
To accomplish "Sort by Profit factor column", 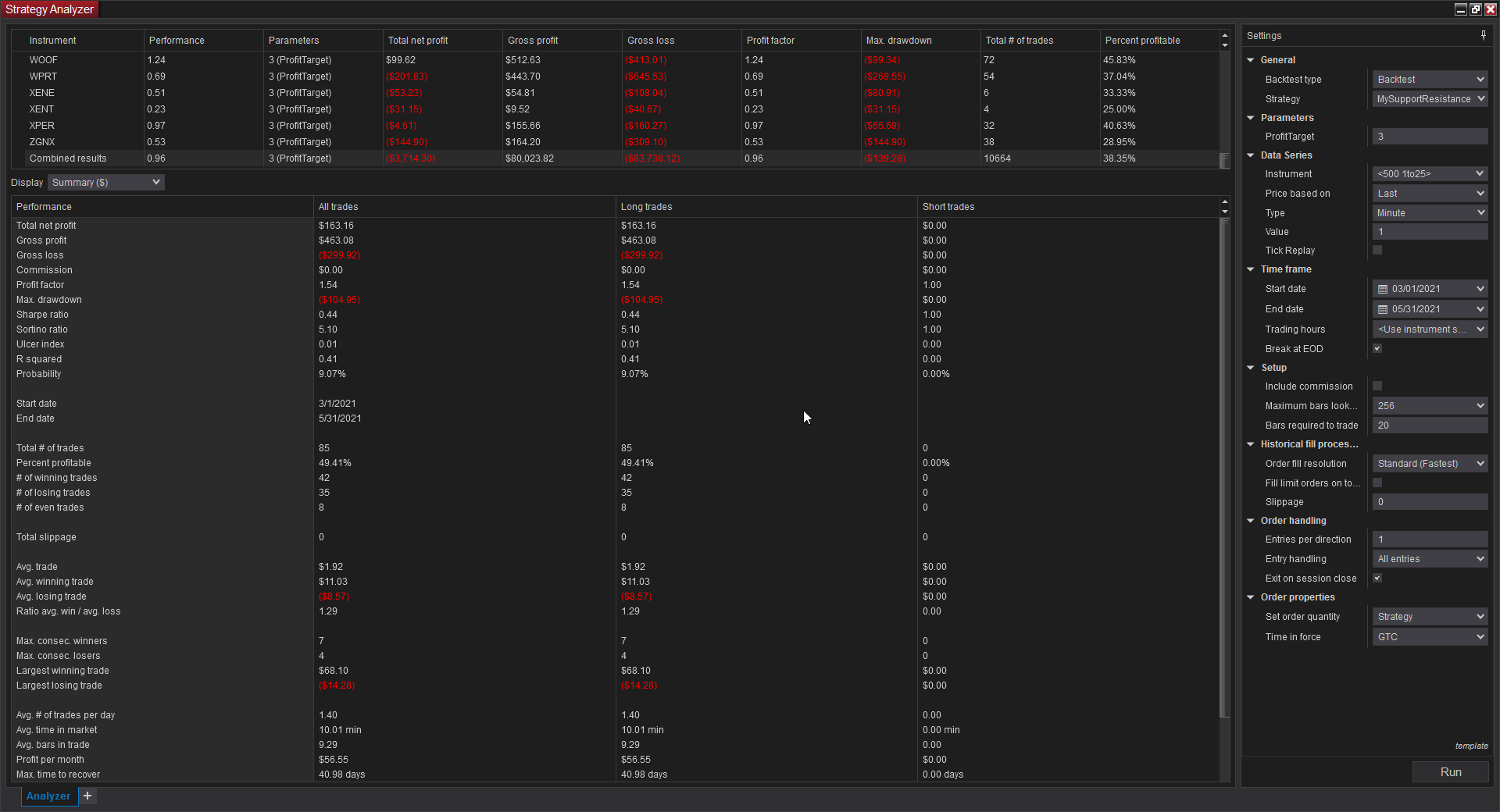I will [801, 41].
